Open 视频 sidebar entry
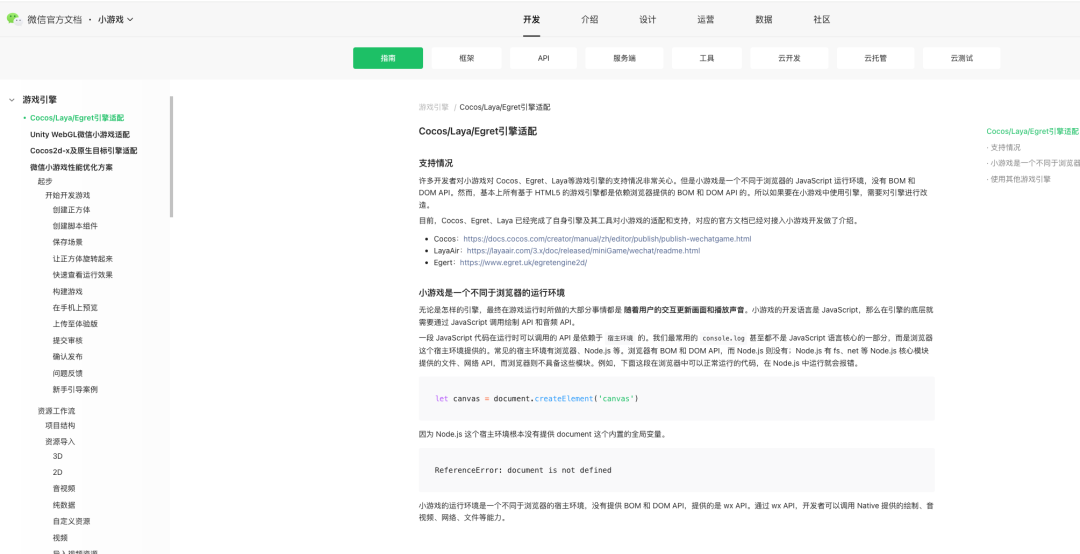 tap(60, 537)
